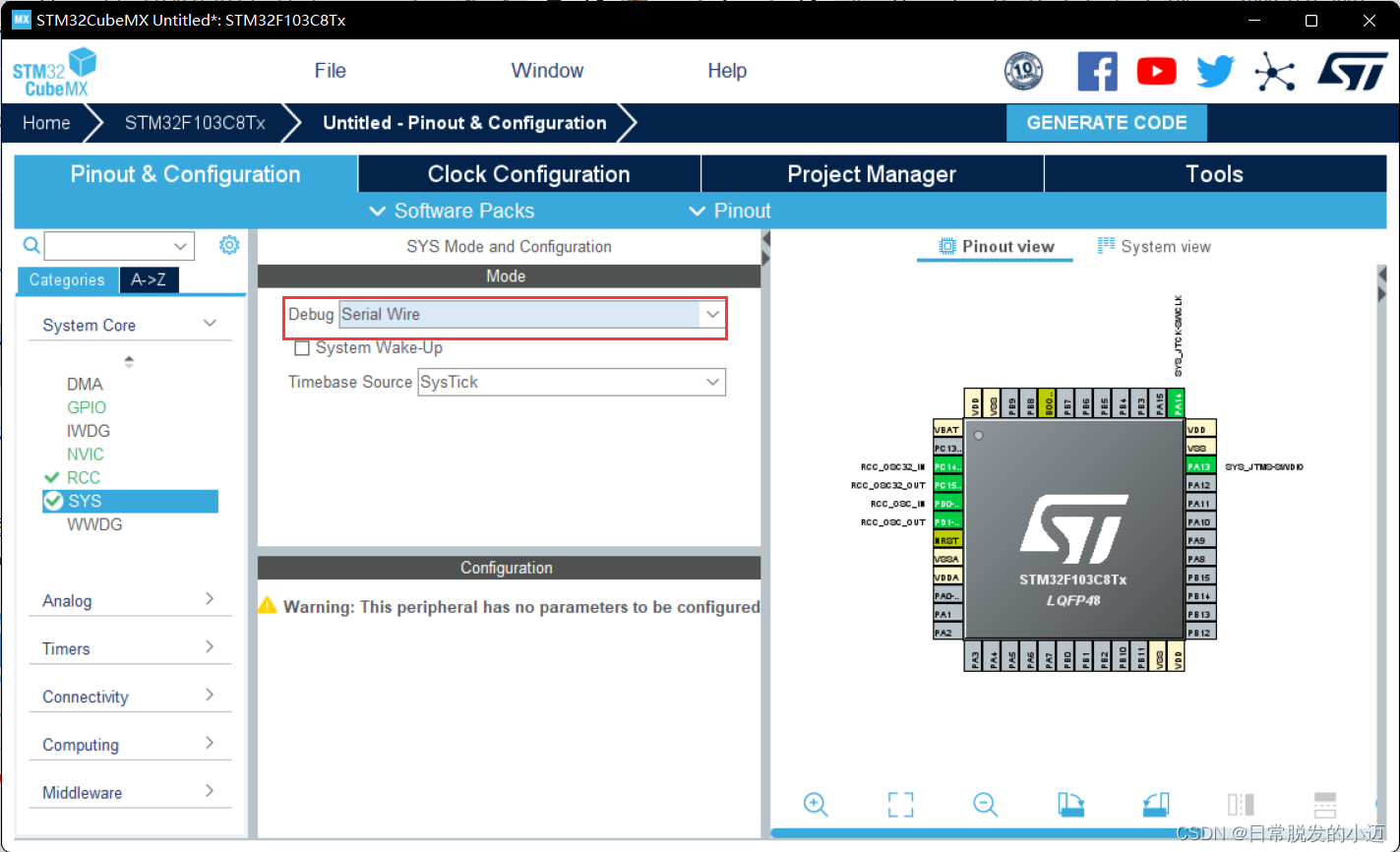Enable the System Wake-Up checkbox

tap(302, 348)
